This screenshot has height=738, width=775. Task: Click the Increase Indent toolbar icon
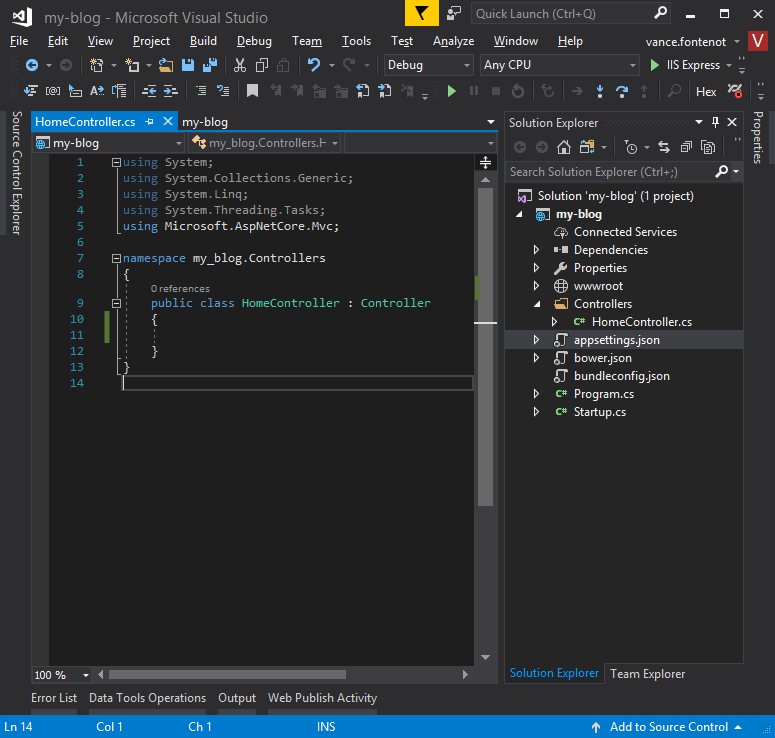(x=171, y=91)
